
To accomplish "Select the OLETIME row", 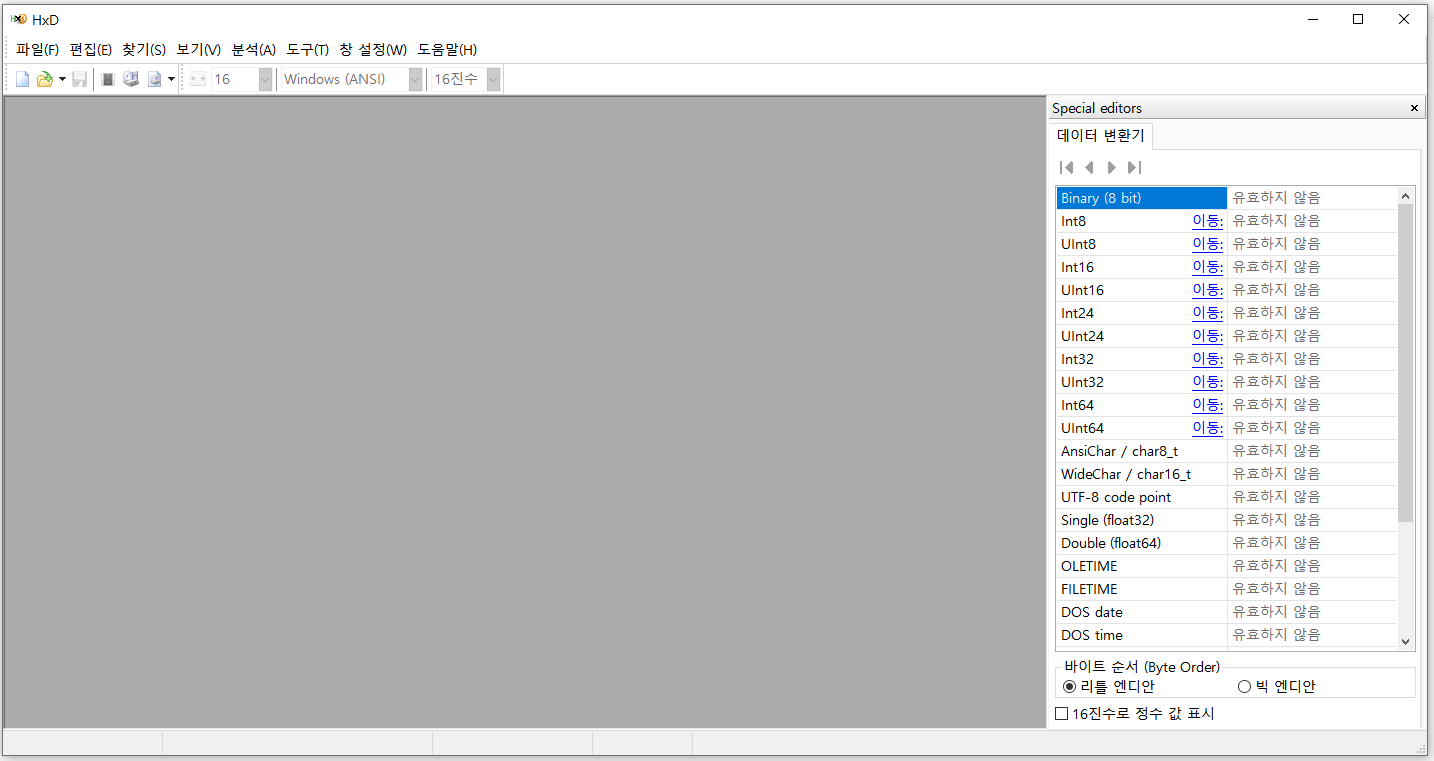I will 1227,566.
